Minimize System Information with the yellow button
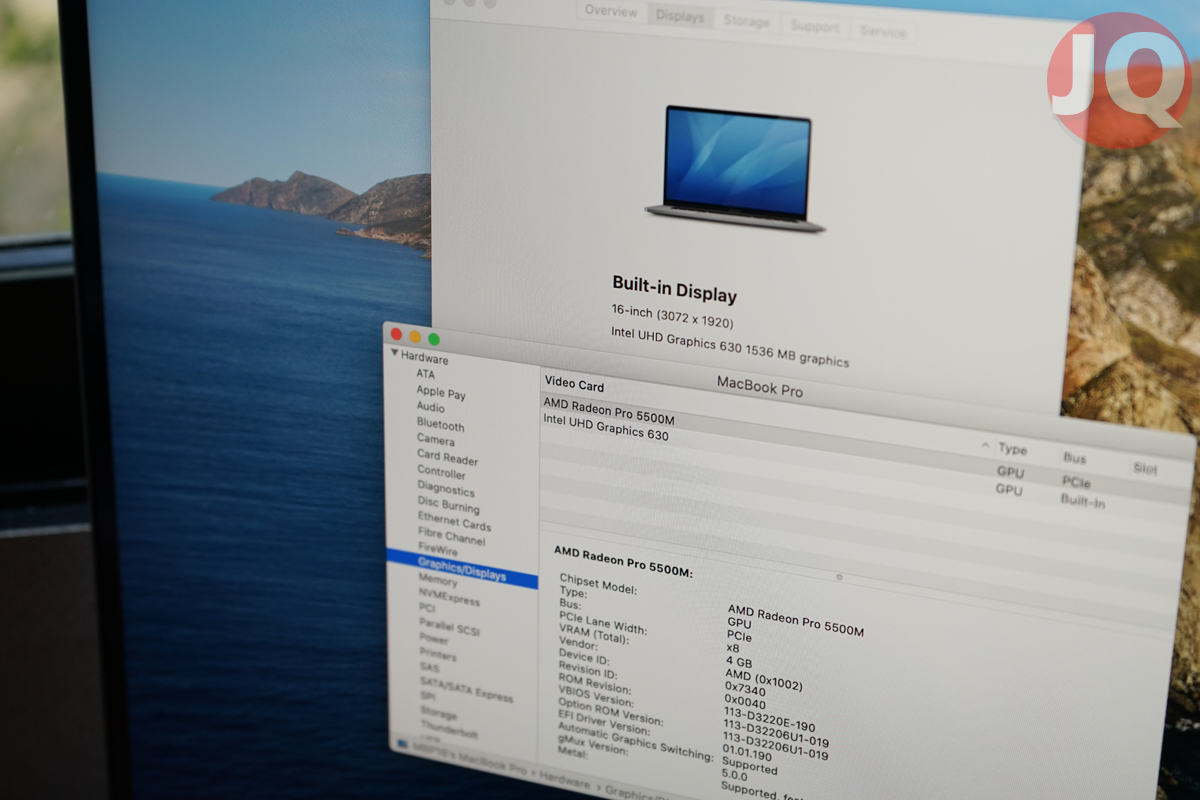This screenshot has width=1200, height=800. pyautogui.click(x=415, y=337)
